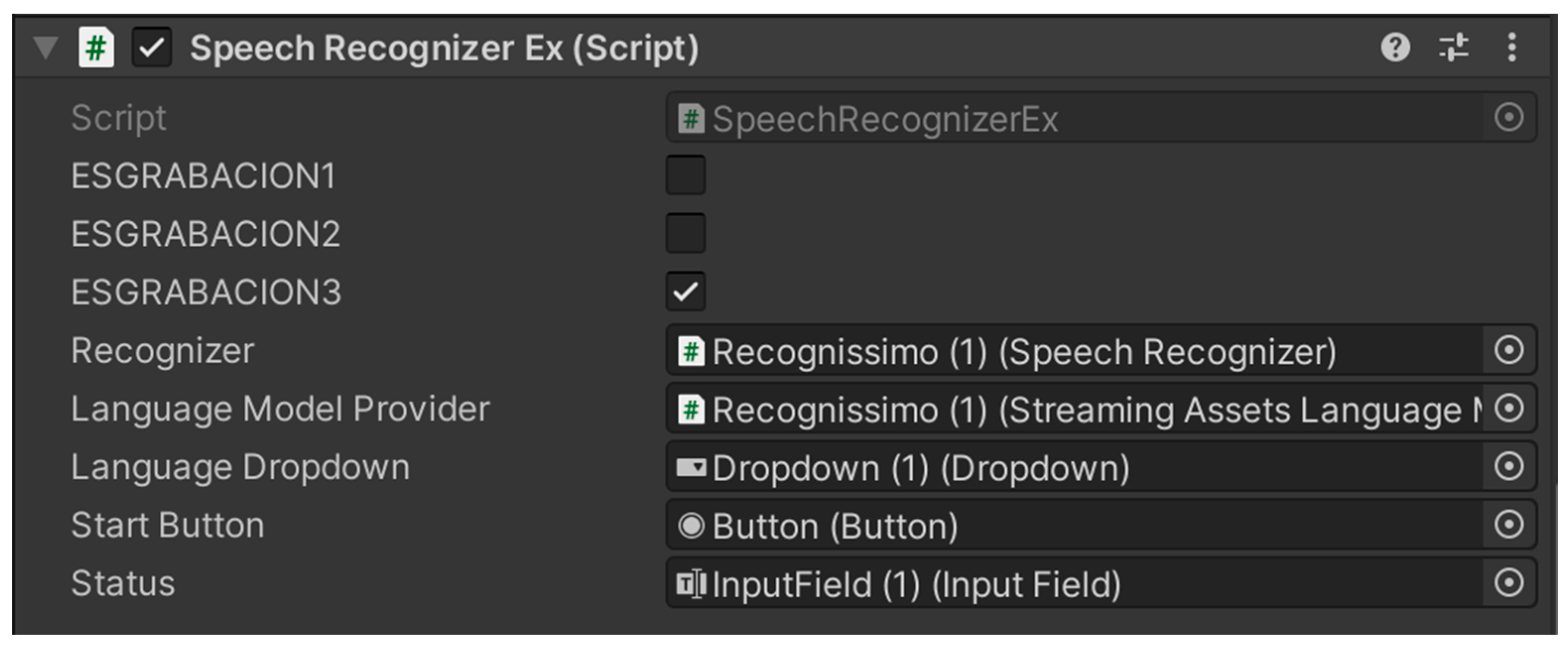Open the component help reference icon
1568x646 pixels.
[x=1395, y=48]
